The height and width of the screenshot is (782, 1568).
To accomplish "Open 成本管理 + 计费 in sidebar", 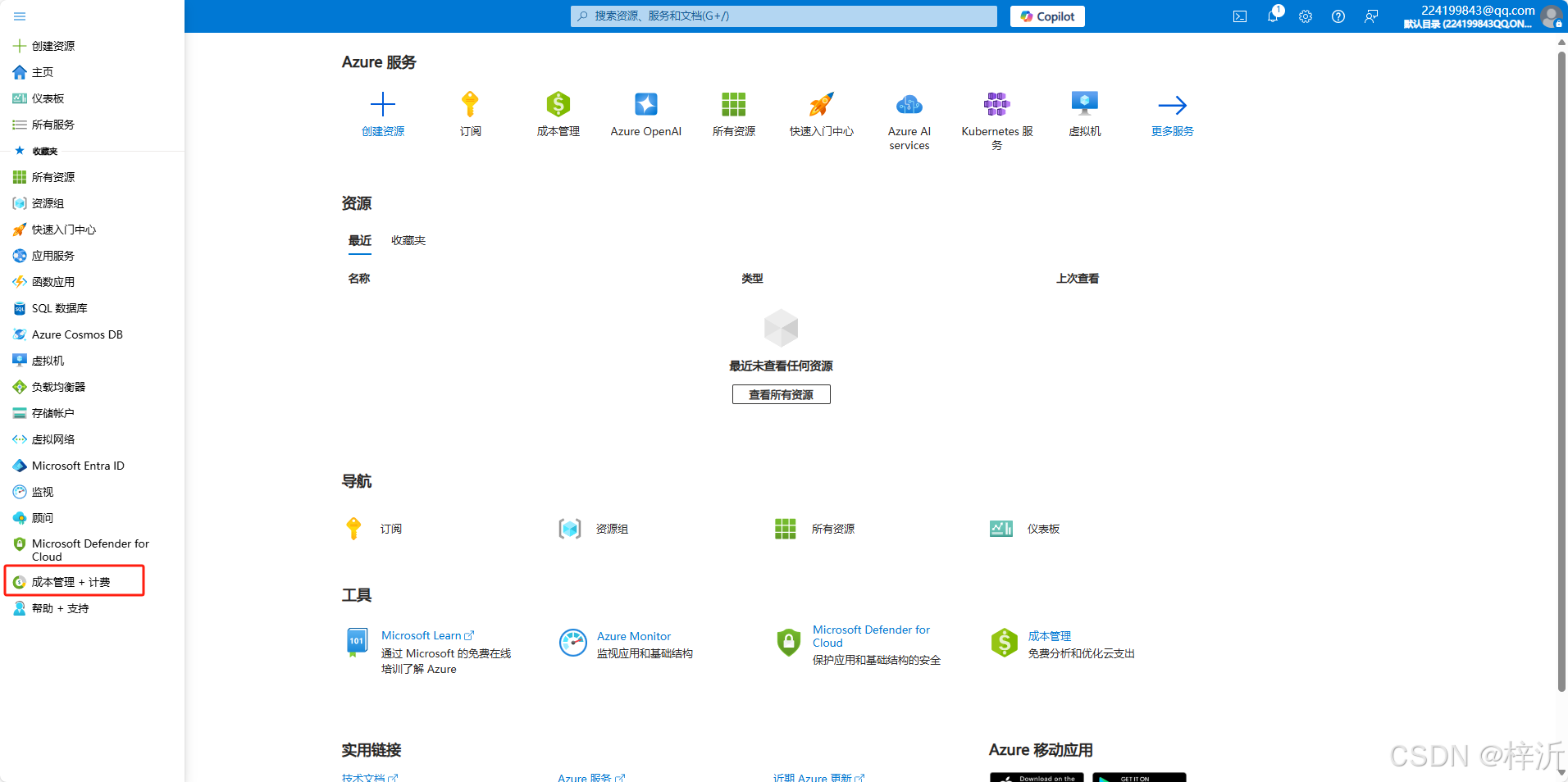I will 71,582.
